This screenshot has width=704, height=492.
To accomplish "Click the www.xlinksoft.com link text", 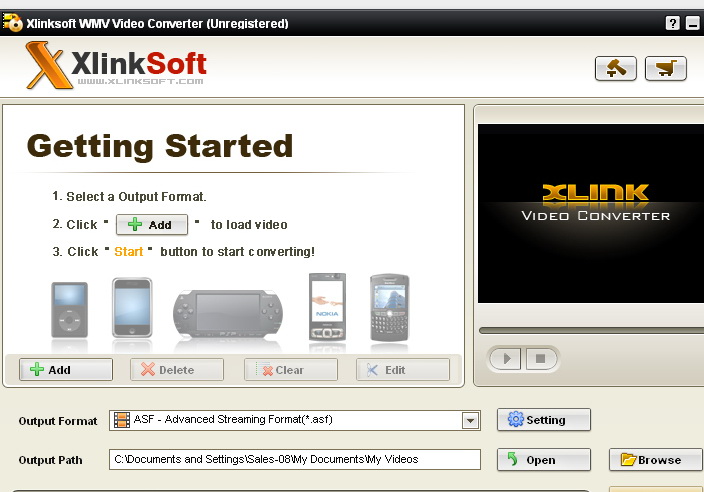I will (x=141, y=81).
